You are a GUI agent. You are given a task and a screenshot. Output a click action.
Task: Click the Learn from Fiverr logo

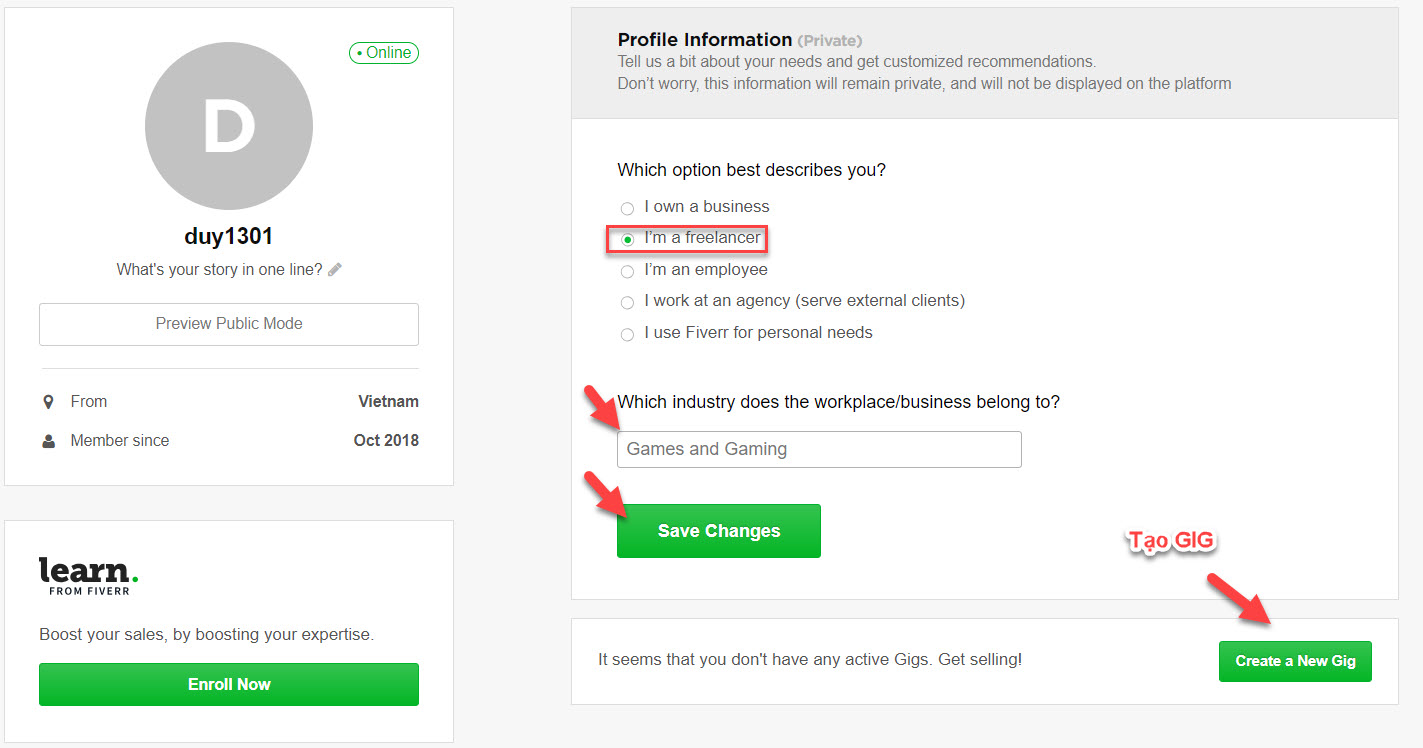pos(88,575)
